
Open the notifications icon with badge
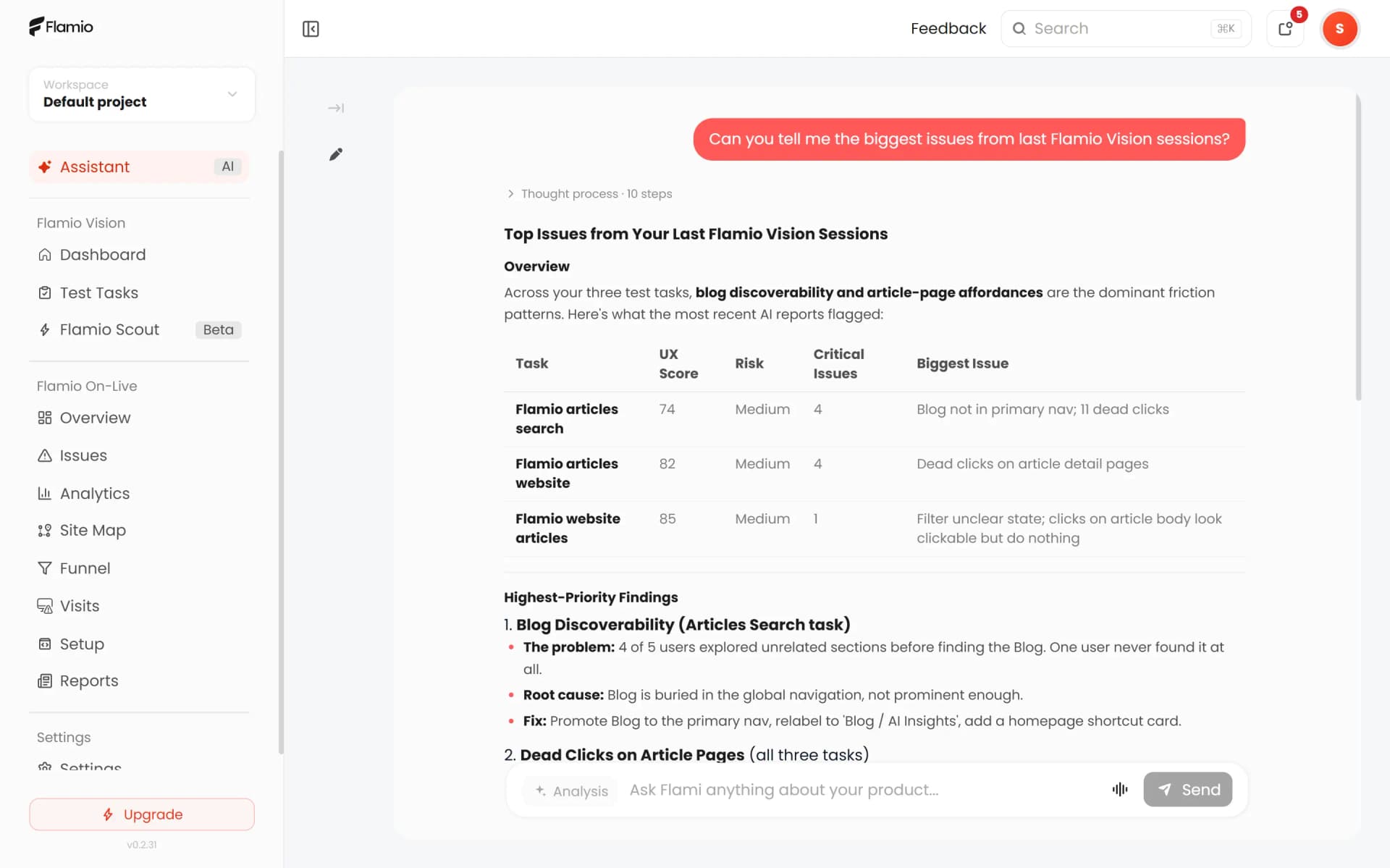pyautogui.click(x=1285, y=29)
